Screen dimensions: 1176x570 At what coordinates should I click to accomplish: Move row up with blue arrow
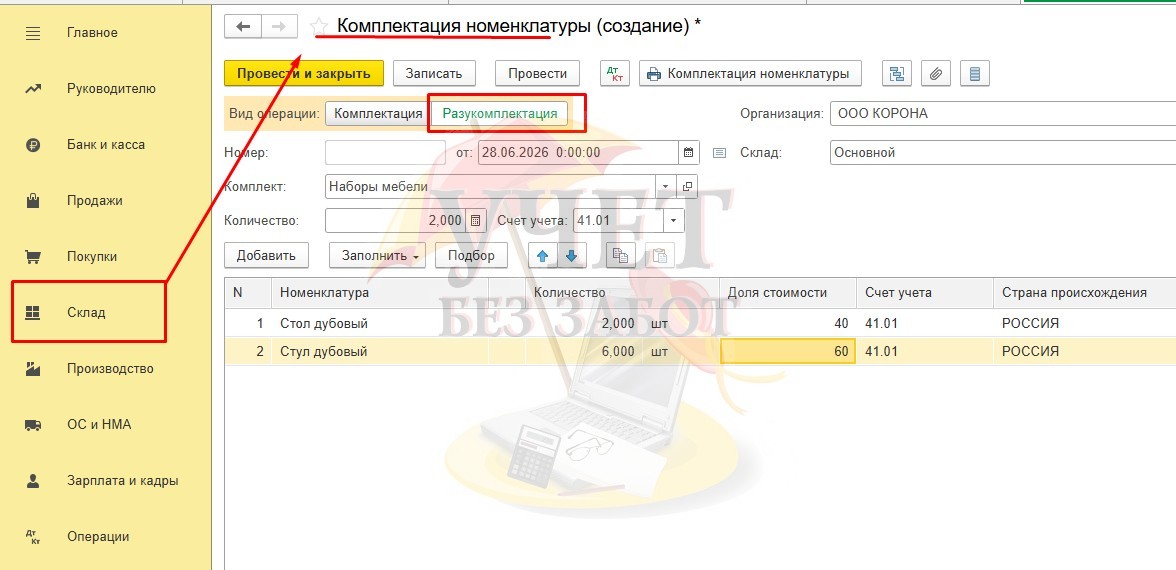[x=543, y=255]
